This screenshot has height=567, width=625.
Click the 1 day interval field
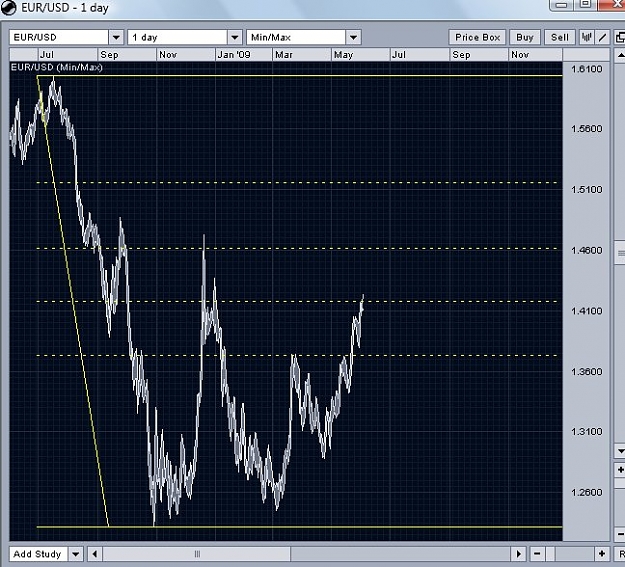pyautogui.click(x=178, y=37)
